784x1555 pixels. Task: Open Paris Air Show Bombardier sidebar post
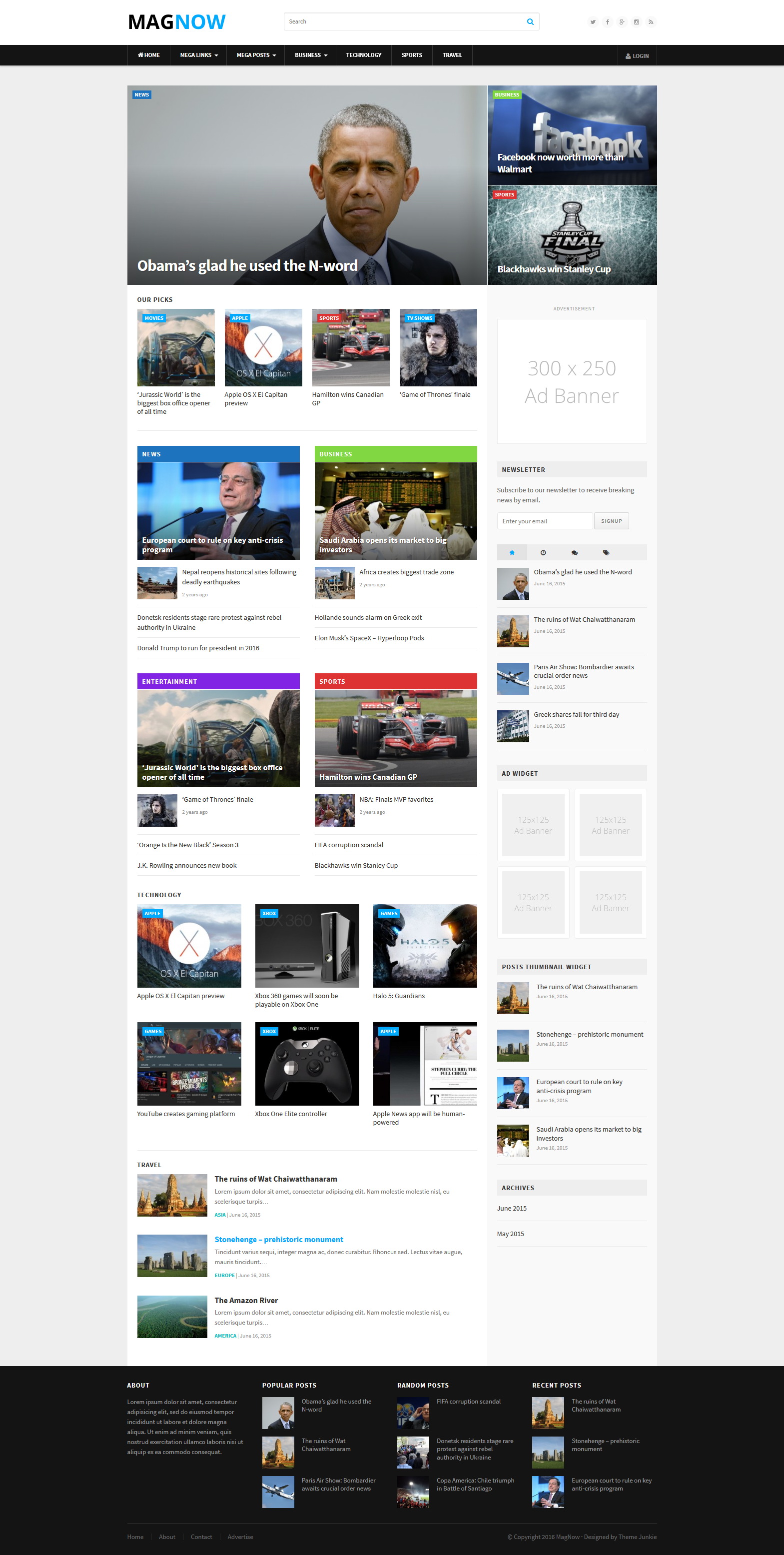click(x=584, y=671)
